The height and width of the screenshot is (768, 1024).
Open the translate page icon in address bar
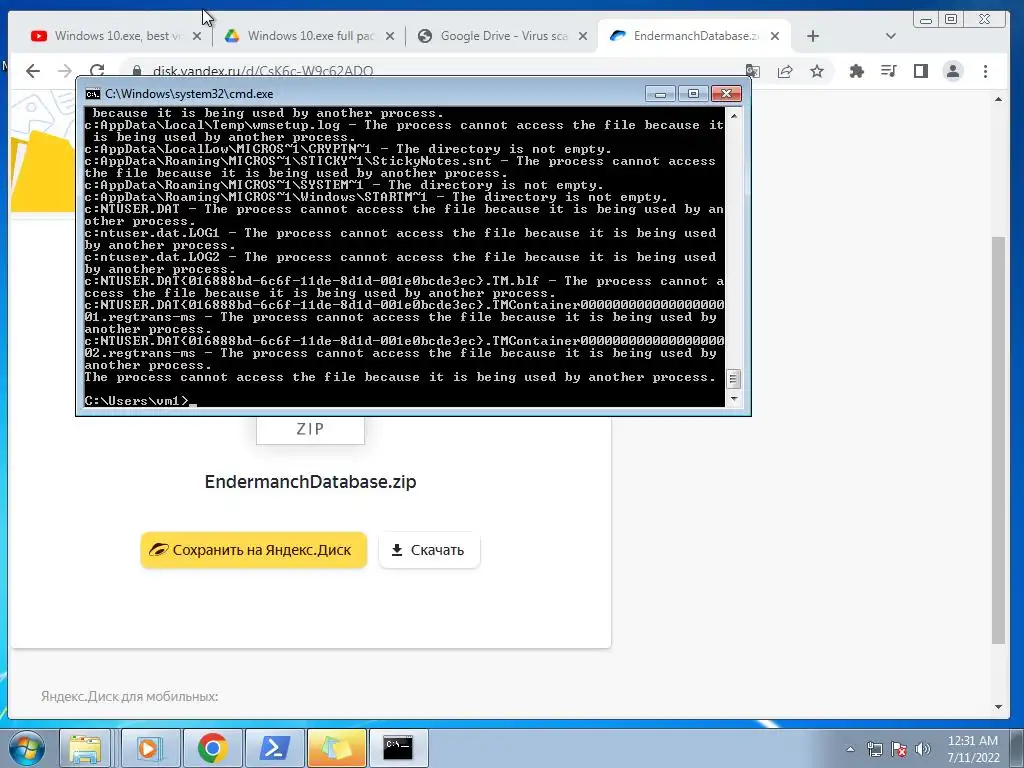[x=752, y=71]
